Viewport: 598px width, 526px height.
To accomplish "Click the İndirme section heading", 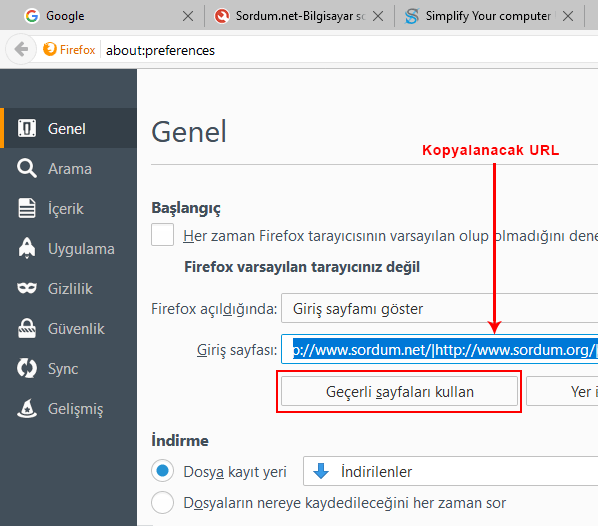I will tap(180, 440).
